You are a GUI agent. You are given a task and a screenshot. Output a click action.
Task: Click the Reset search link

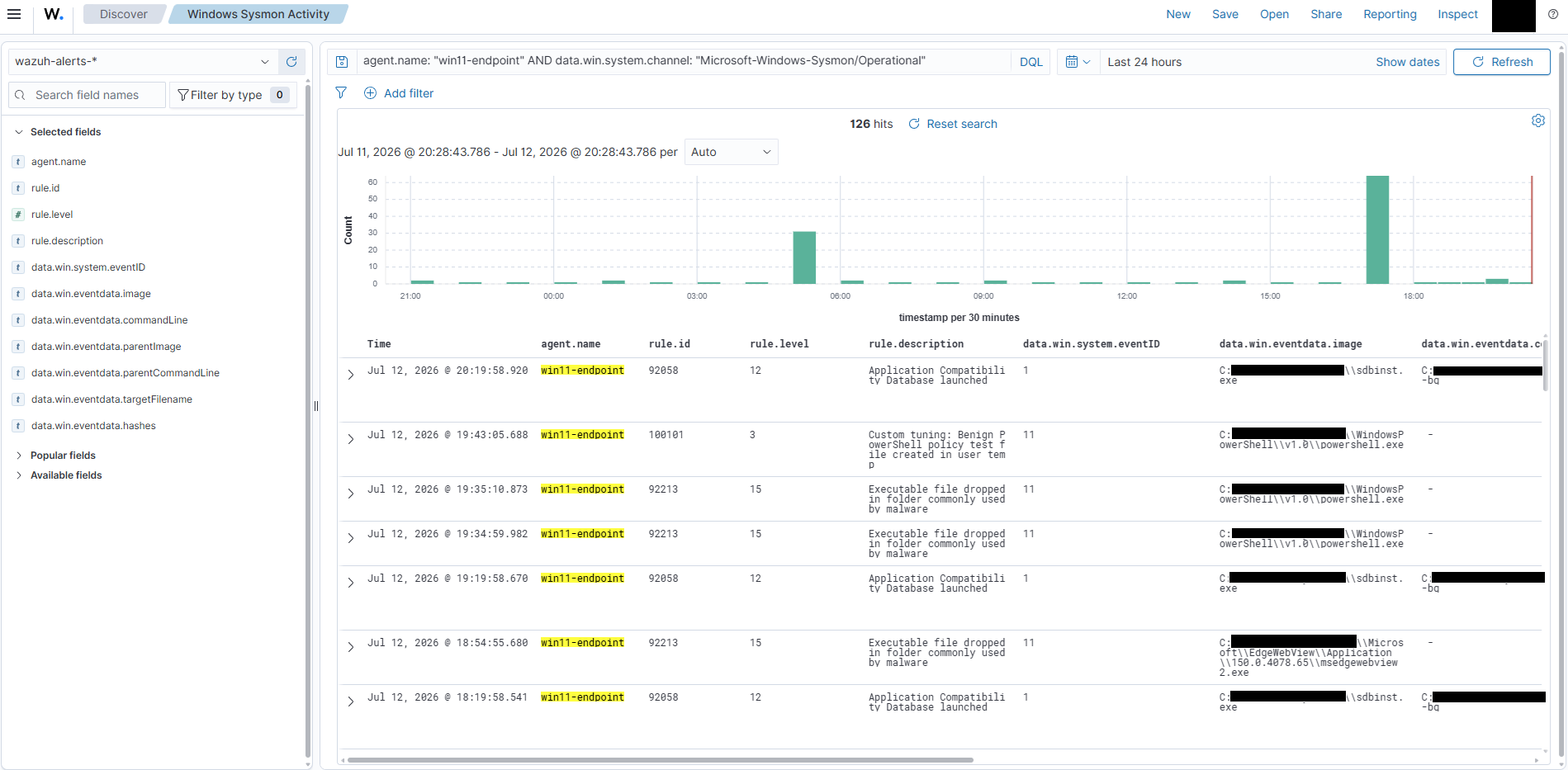click(x=962, y=124)
